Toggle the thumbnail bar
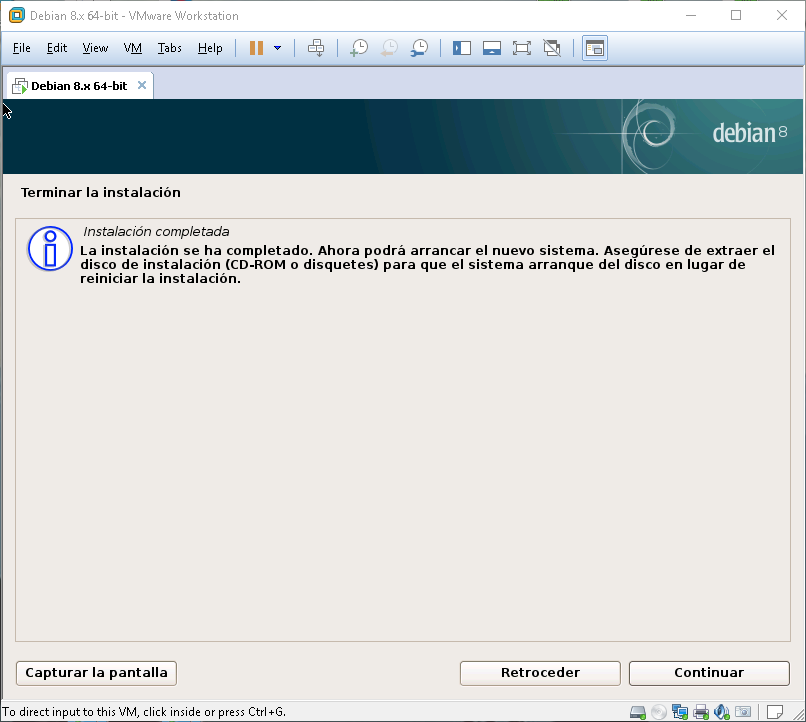The height and width of the screenshot is (722, 806). (x=491, y=48)
